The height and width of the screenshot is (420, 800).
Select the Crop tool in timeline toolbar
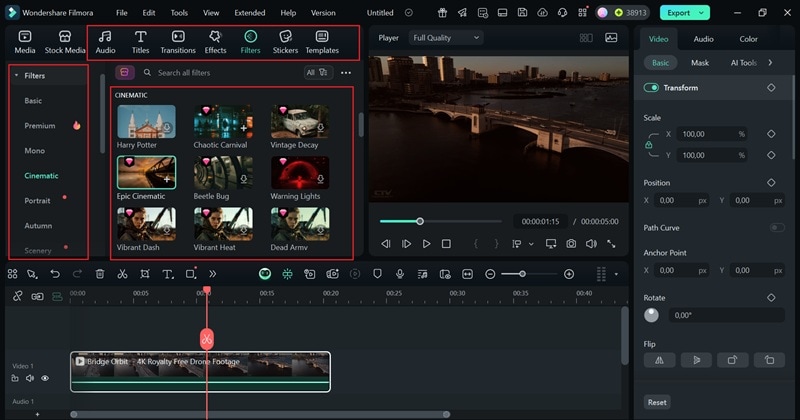point(145,274)
